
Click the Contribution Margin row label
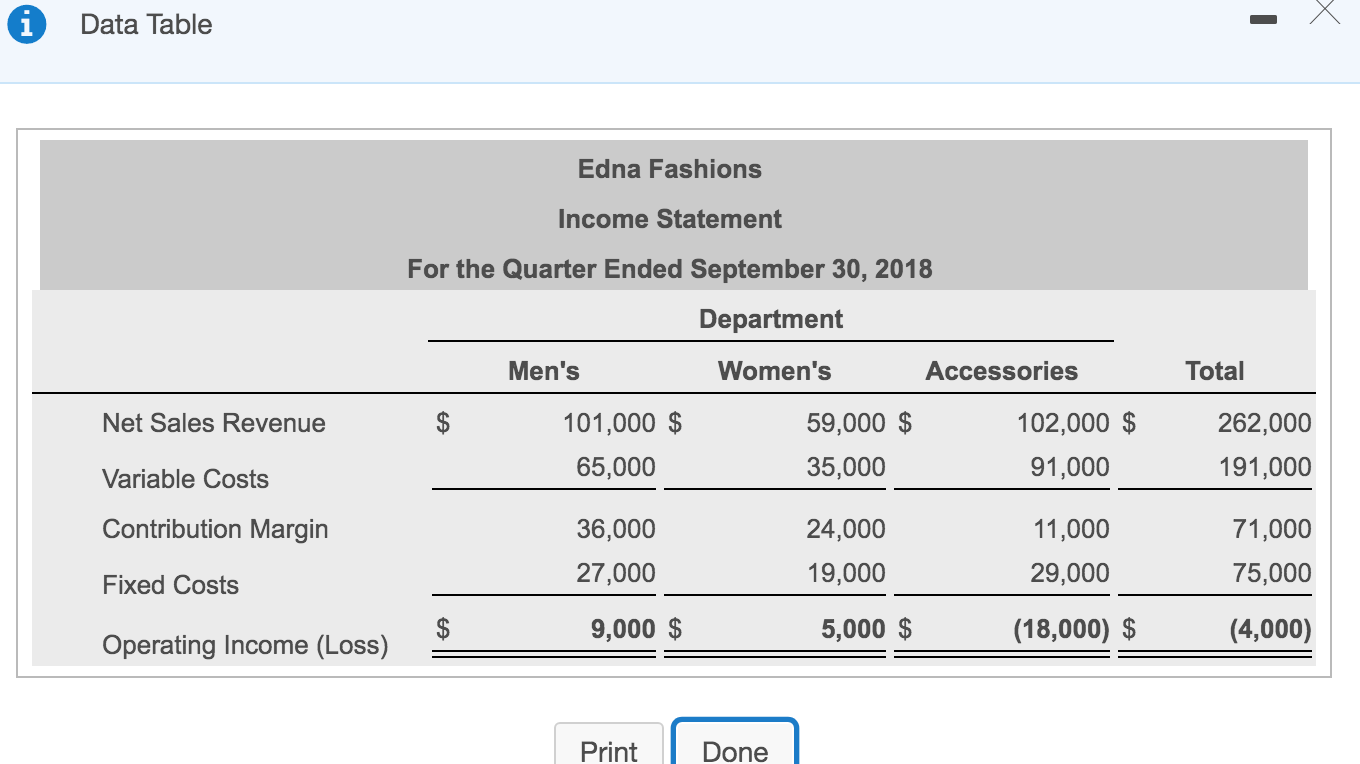tap(214, 529)
